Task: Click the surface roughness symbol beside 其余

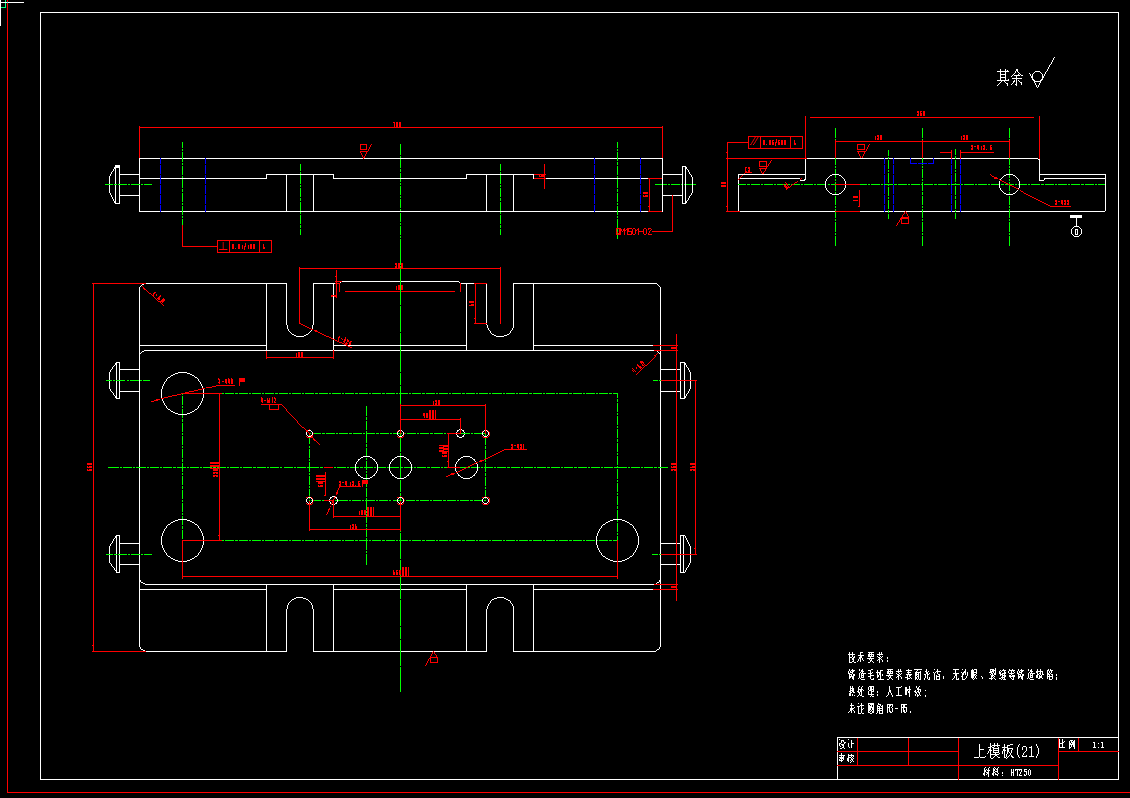Action: click(x=1042, y=73)
